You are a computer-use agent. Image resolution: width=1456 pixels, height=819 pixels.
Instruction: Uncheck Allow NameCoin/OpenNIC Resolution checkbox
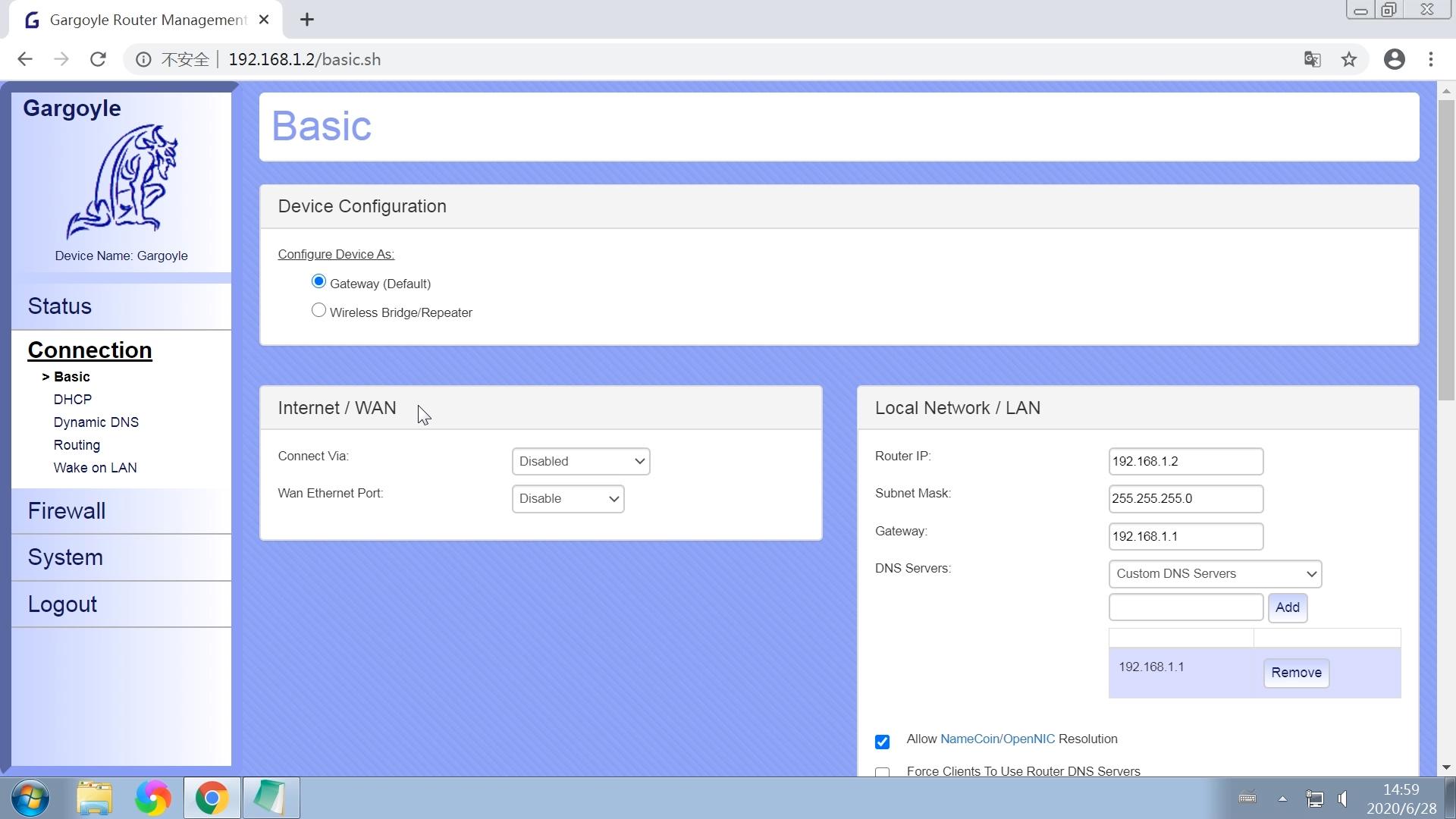point(882,742)
